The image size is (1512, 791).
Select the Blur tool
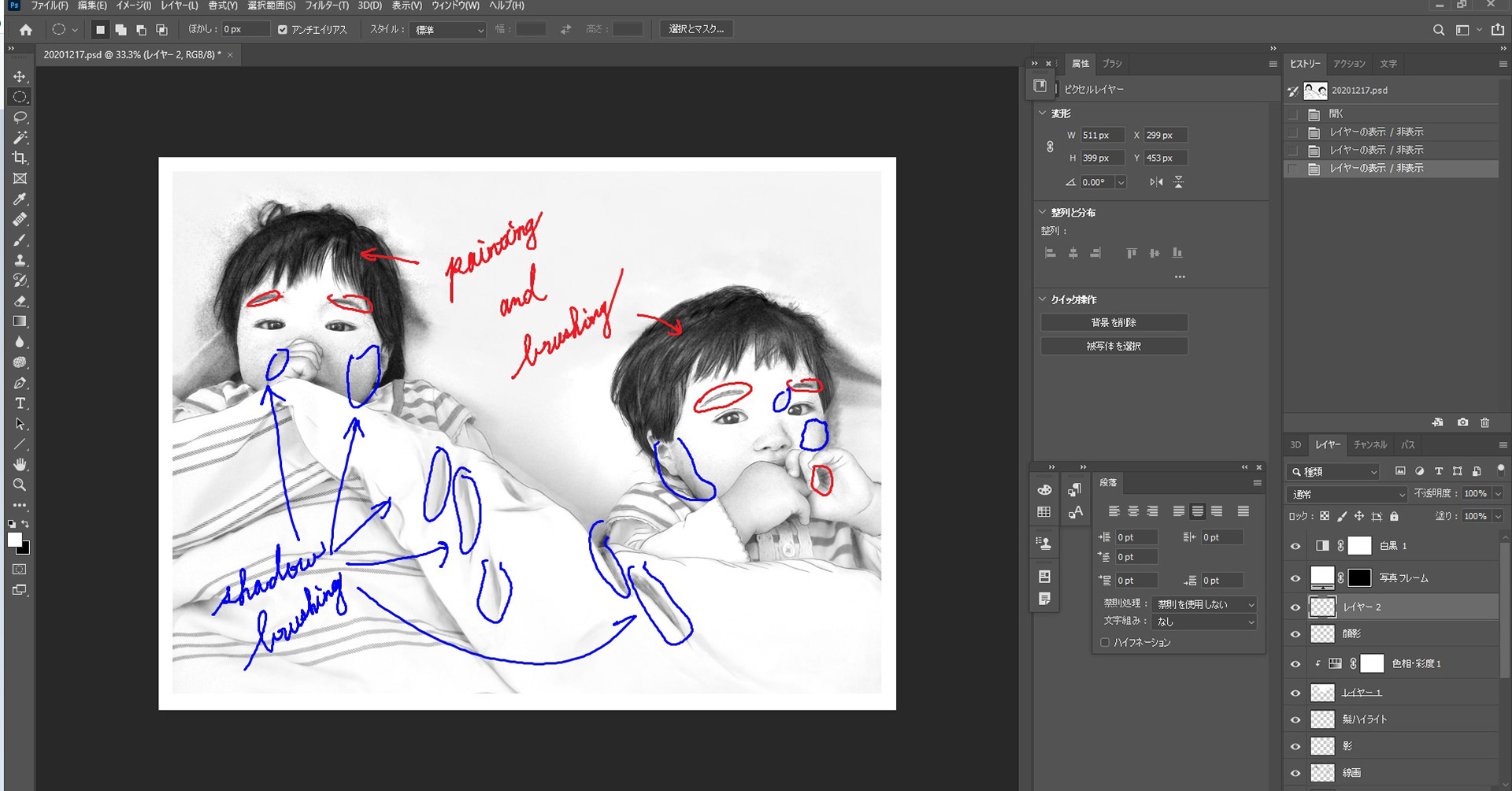(20, 342)
